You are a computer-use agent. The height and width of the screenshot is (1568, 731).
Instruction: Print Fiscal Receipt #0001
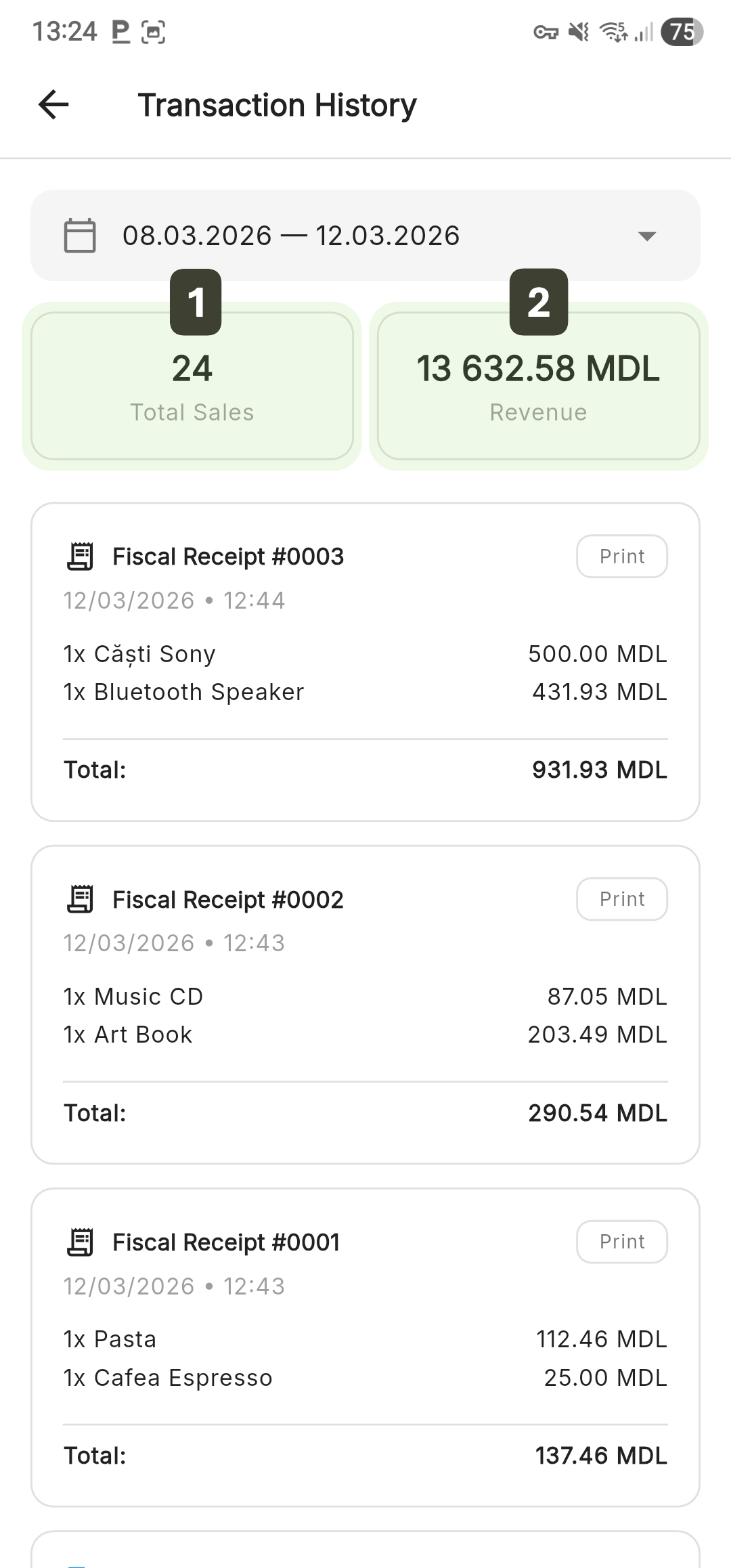point(621,1242)
